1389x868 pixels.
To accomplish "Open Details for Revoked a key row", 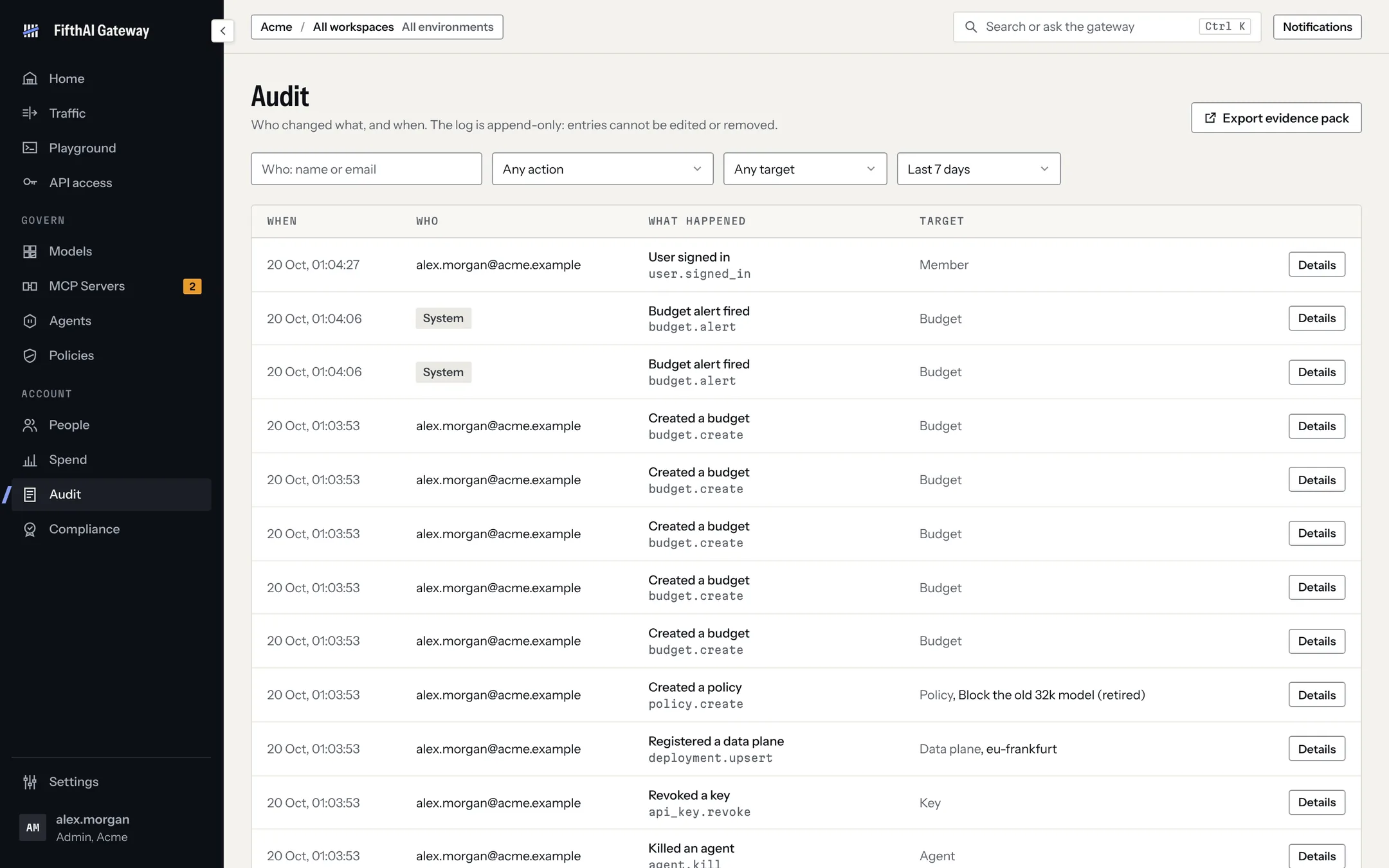I will [x=1316, y=802].
